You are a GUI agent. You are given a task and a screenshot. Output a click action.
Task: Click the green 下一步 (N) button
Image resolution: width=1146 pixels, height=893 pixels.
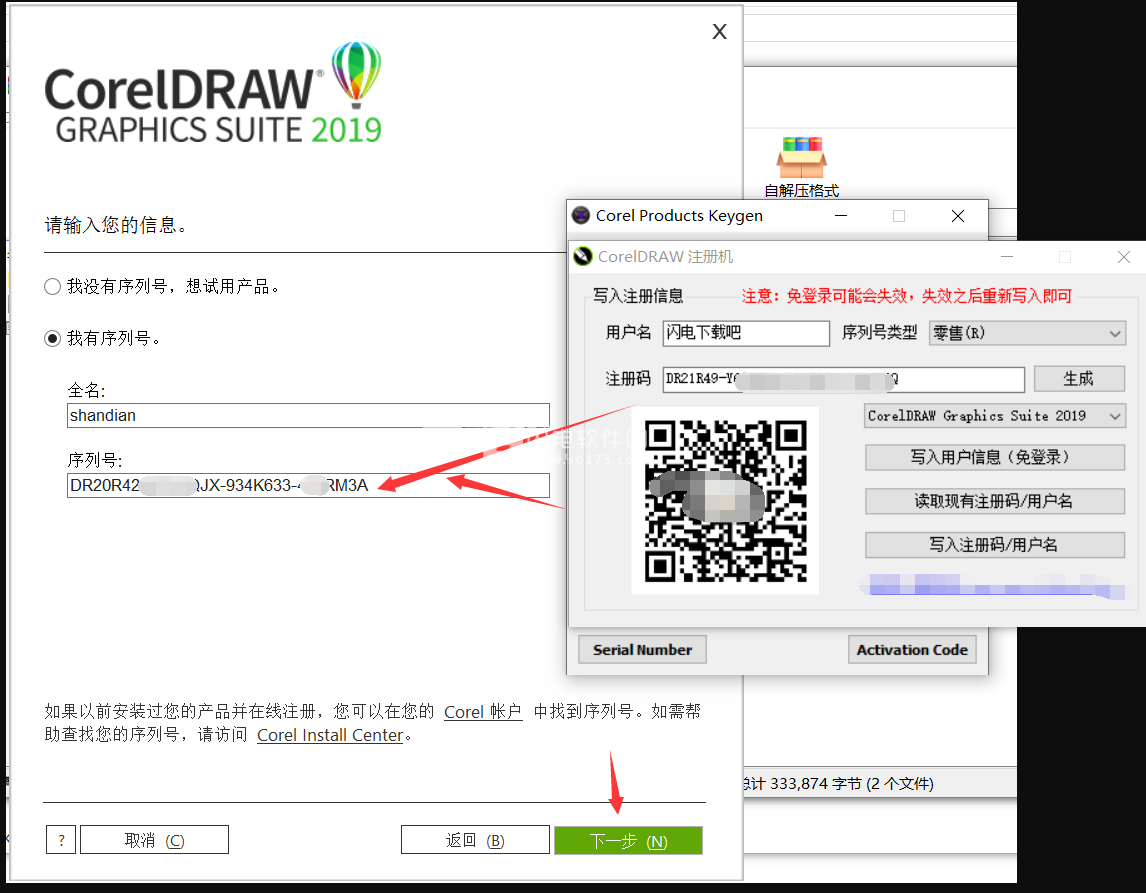coord(628,840)
